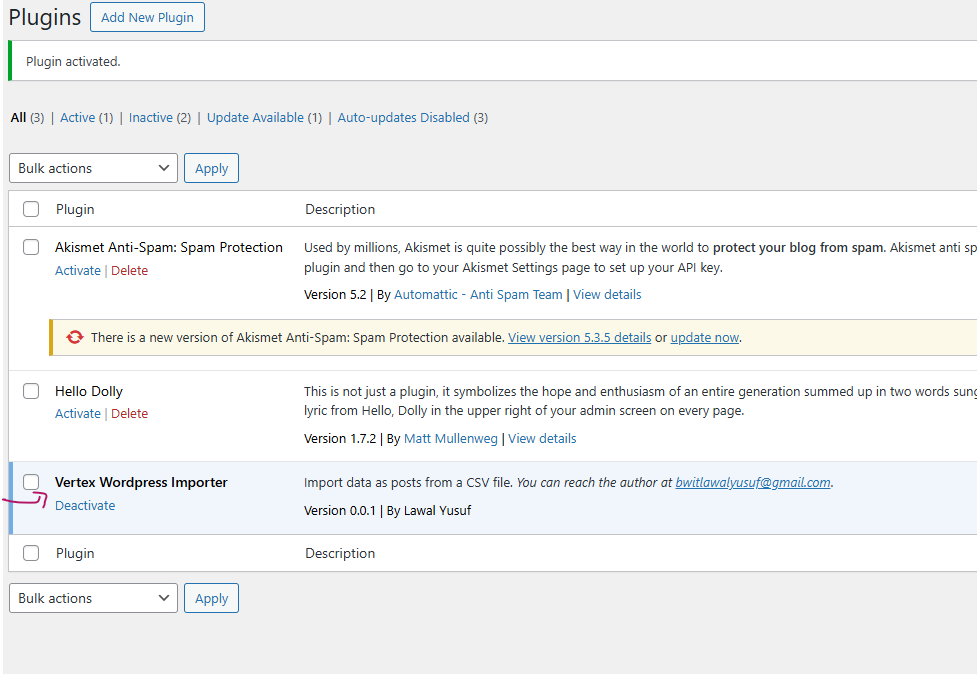Activate the Hello Dolly plugin
This screenshot has width=977, height=674.
[x=78, y=414]
